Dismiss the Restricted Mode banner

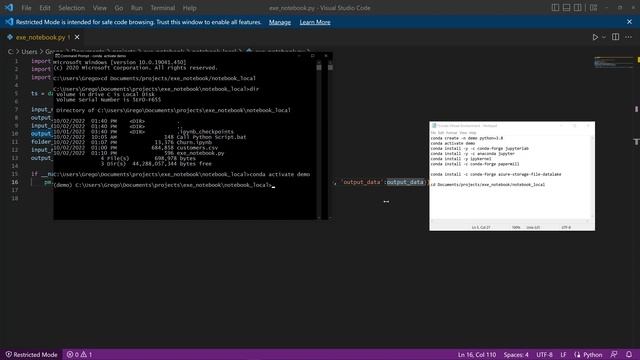tap(629, 22)
